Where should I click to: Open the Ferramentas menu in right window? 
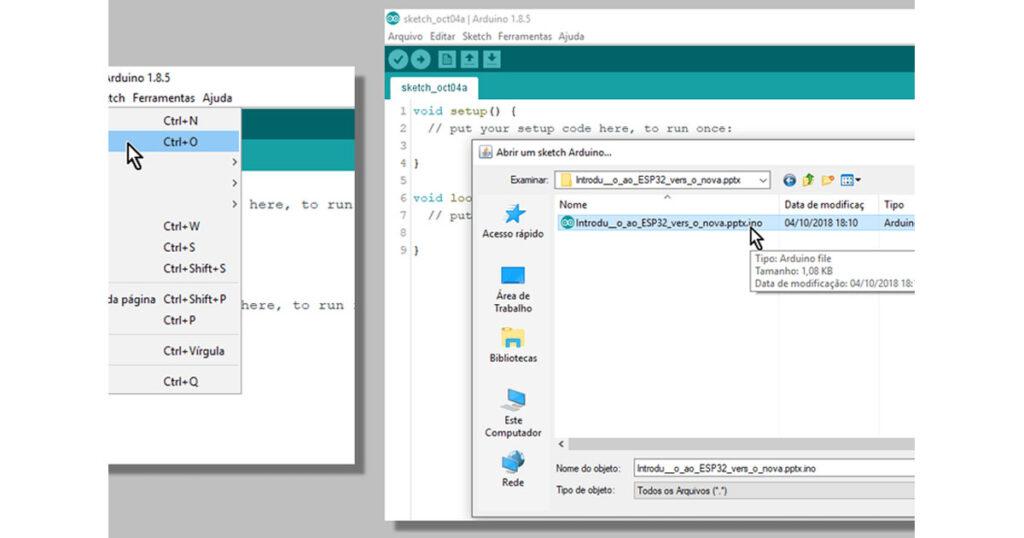coord(526,36)
